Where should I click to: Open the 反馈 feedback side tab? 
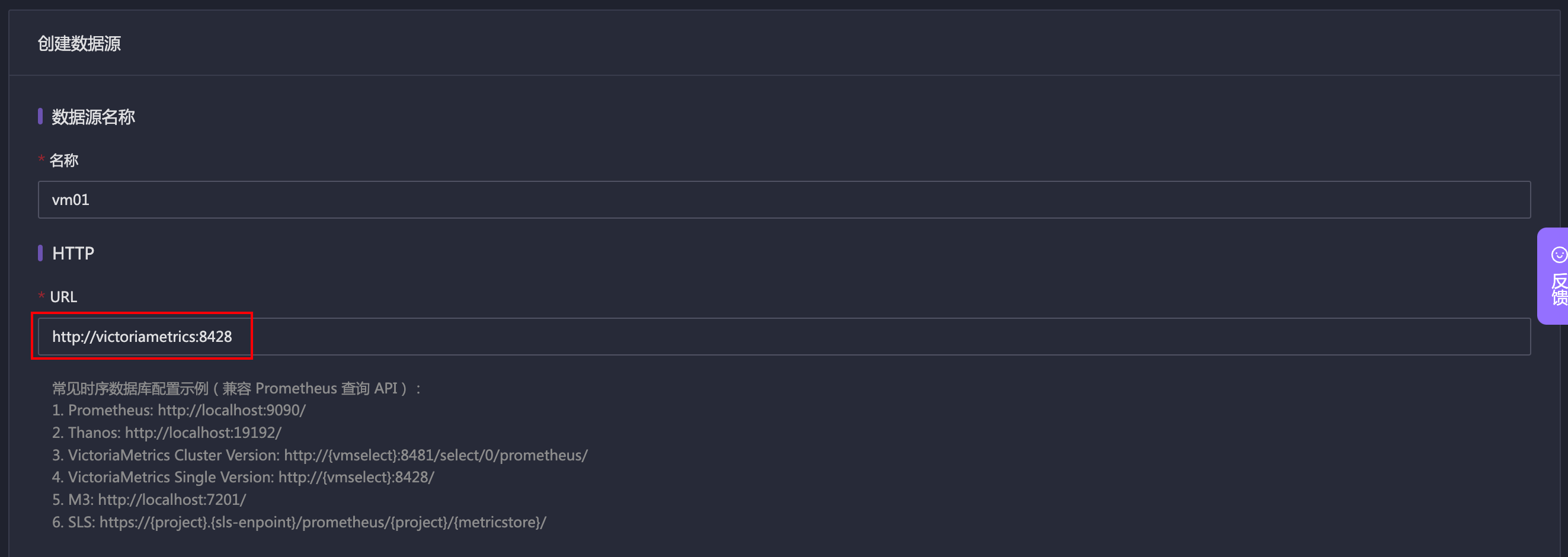[1553, 276]
